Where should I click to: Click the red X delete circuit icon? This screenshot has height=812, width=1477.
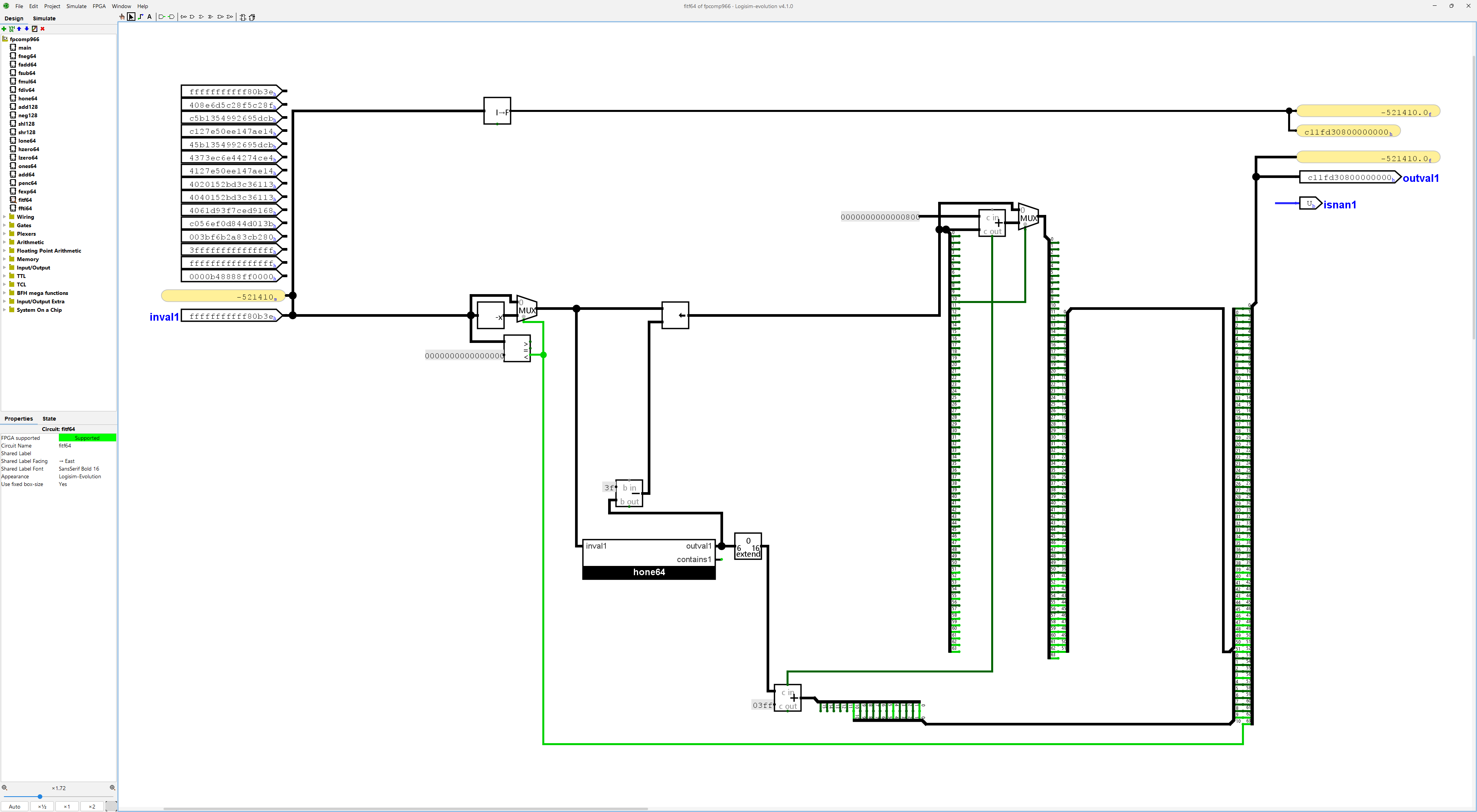coord(42,29)
